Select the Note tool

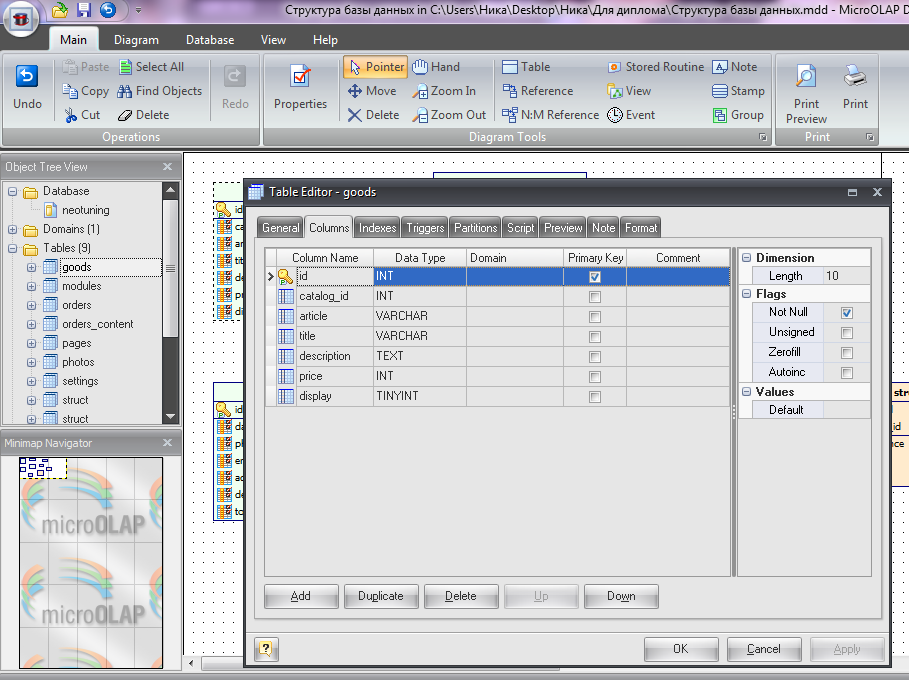[x=735, y=67]
